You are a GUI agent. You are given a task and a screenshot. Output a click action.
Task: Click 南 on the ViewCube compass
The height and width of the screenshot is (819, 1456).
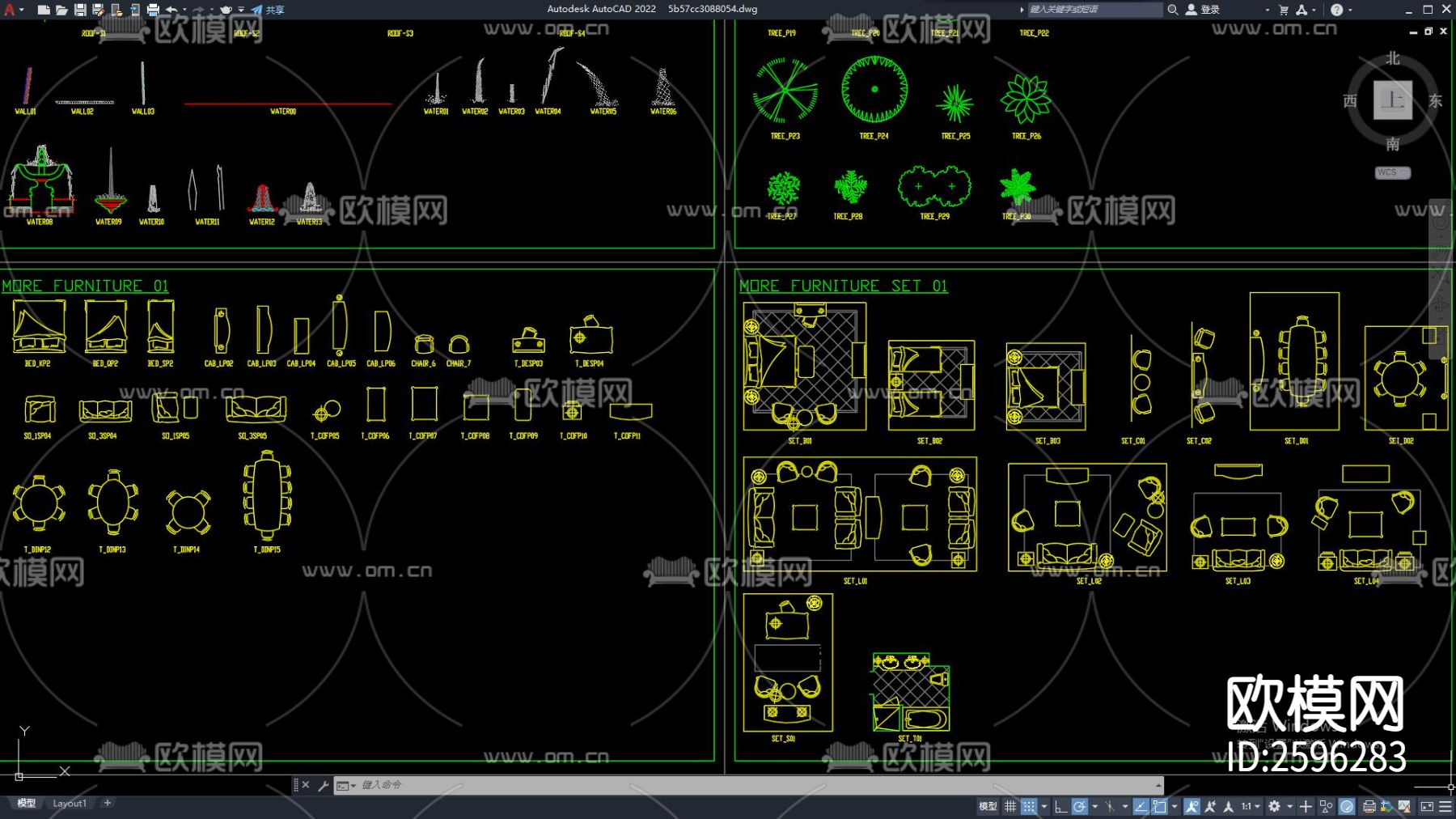[1392, 144]
